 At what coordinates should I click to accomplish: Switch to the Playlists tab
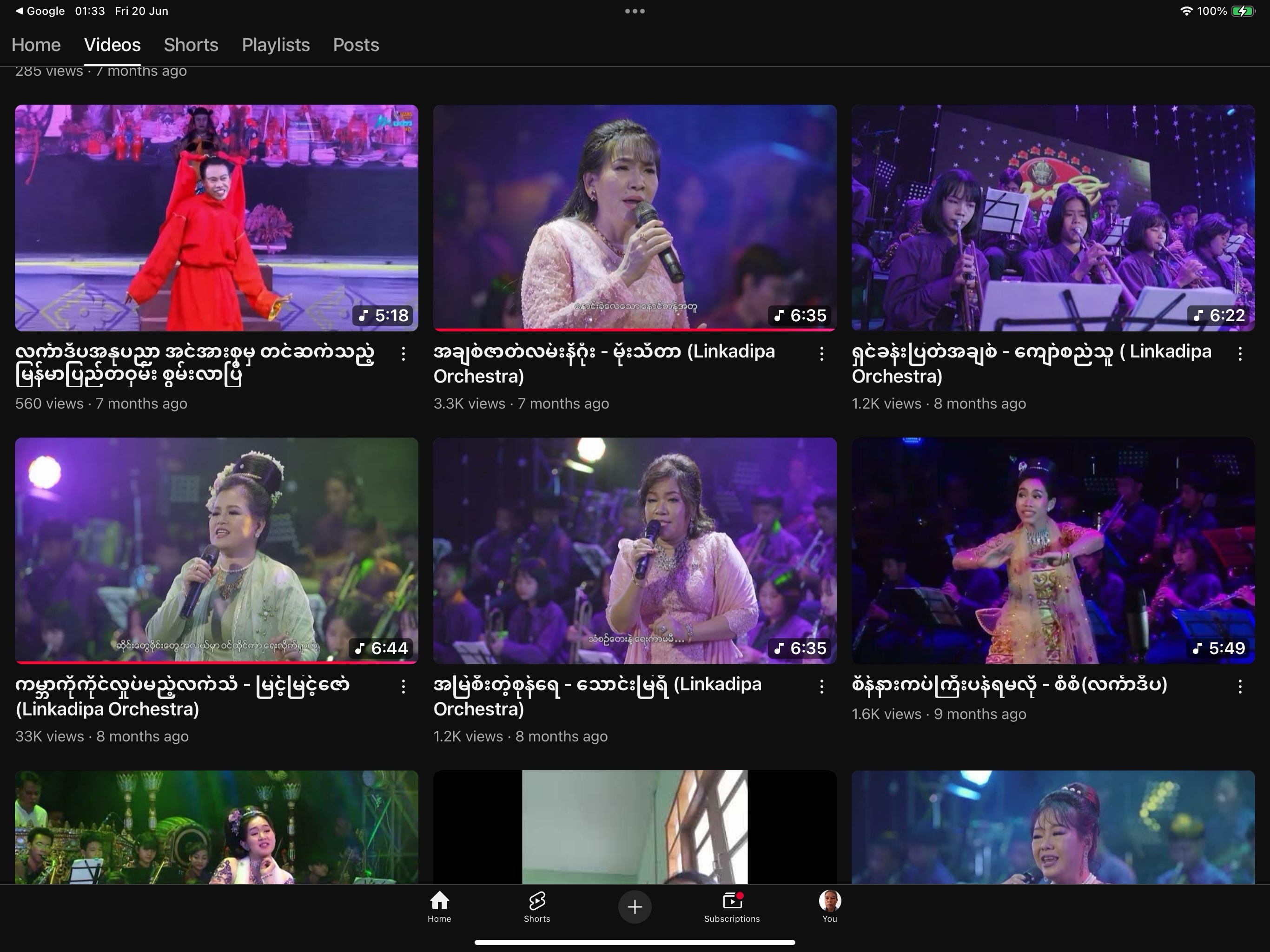click(x=276, y=45)
